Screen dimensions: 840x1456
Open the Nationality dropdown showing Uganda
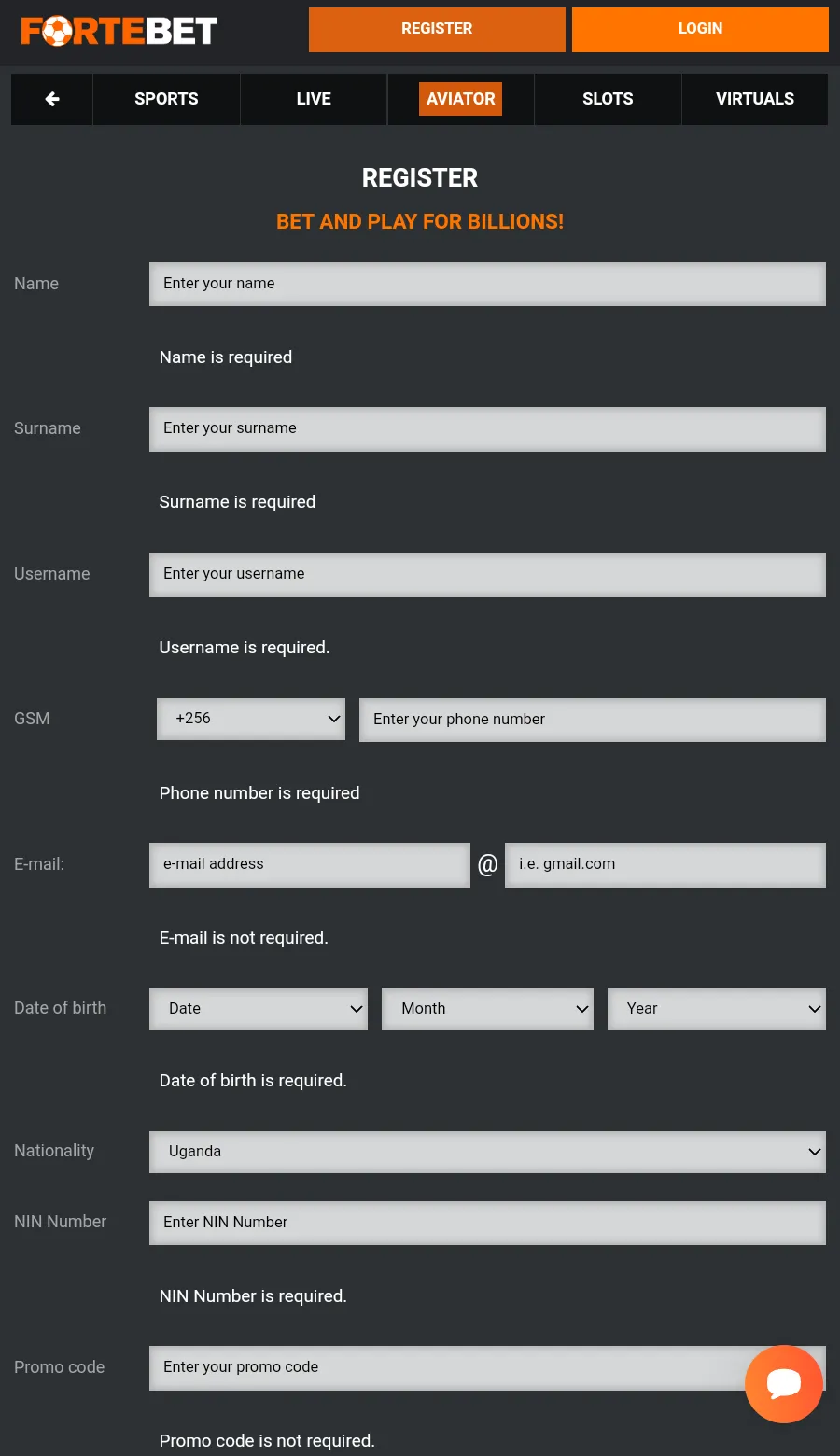coord(486,1152)
